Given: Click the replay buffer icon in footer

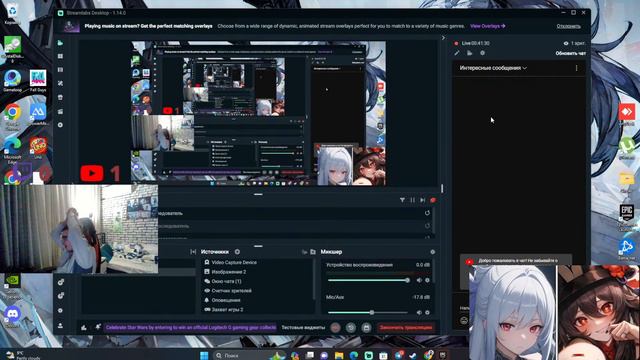Looking at the screenshot, I should pos(351,327).
